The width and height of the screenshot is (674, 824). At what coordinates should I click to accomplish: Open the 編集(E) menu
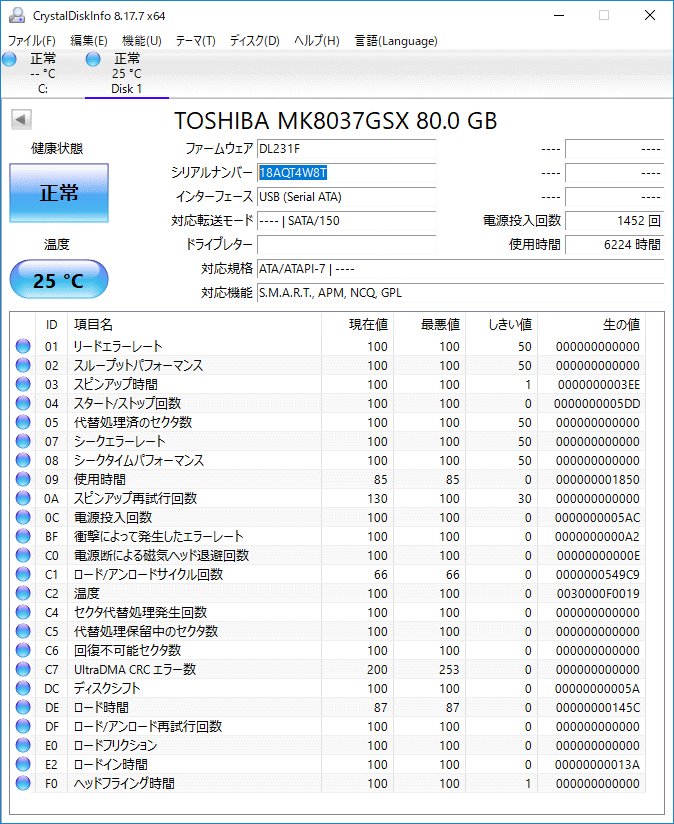[89, 40]
